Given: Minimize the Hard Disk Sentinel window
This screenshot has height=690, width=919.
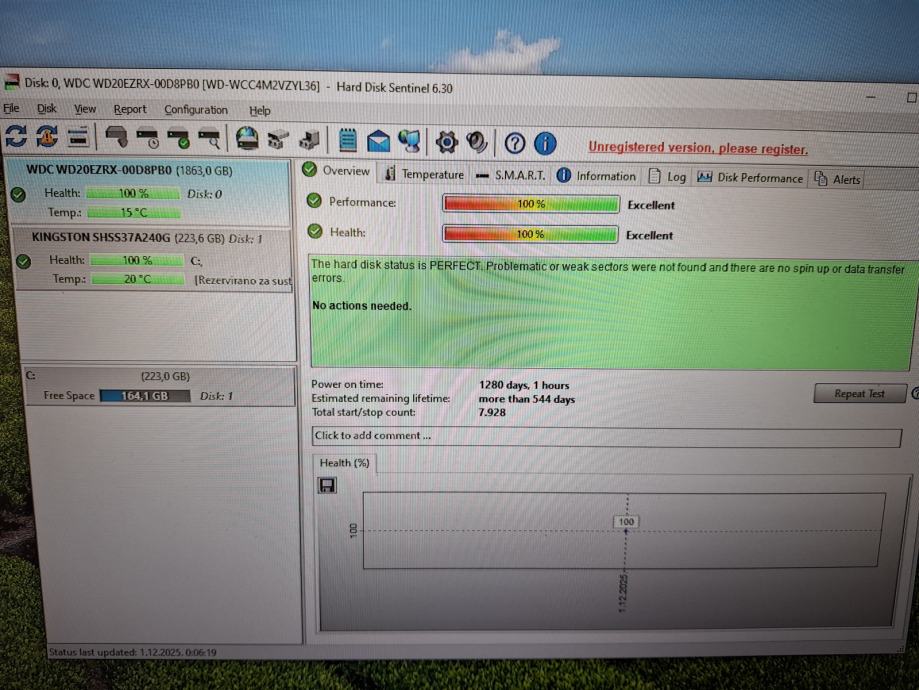Looking at the screenshot, I should click(x=871, y=97).
